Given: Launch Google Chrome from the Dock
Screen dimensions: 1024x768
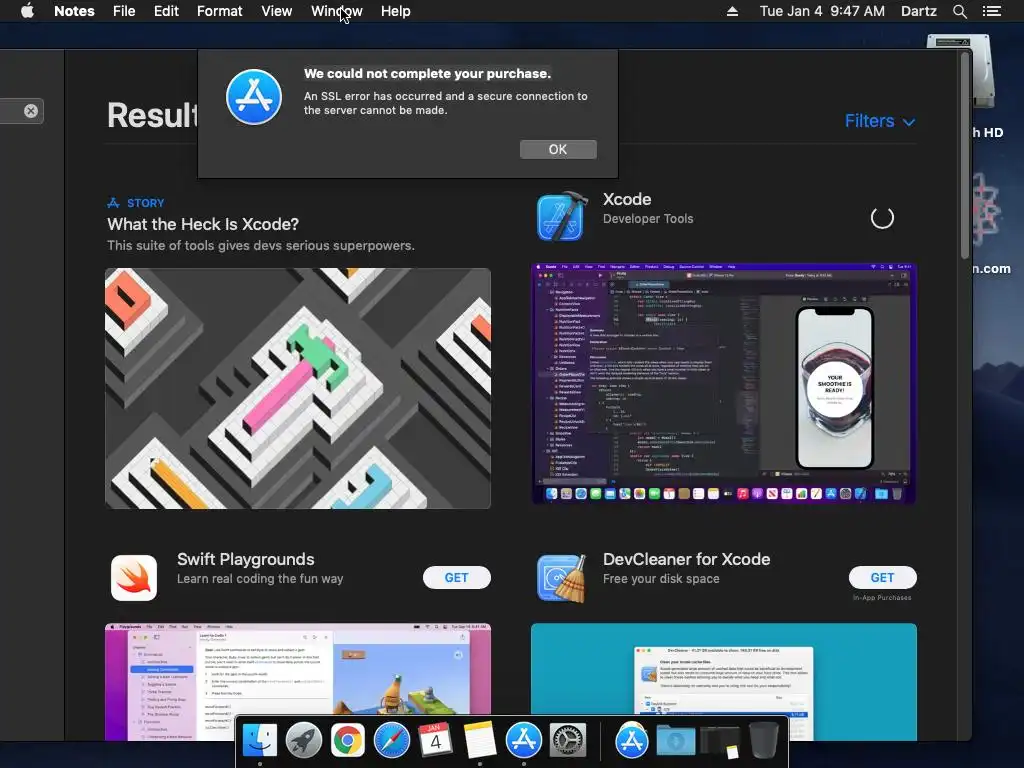Looking at the screenshot, I should (347, 740).
